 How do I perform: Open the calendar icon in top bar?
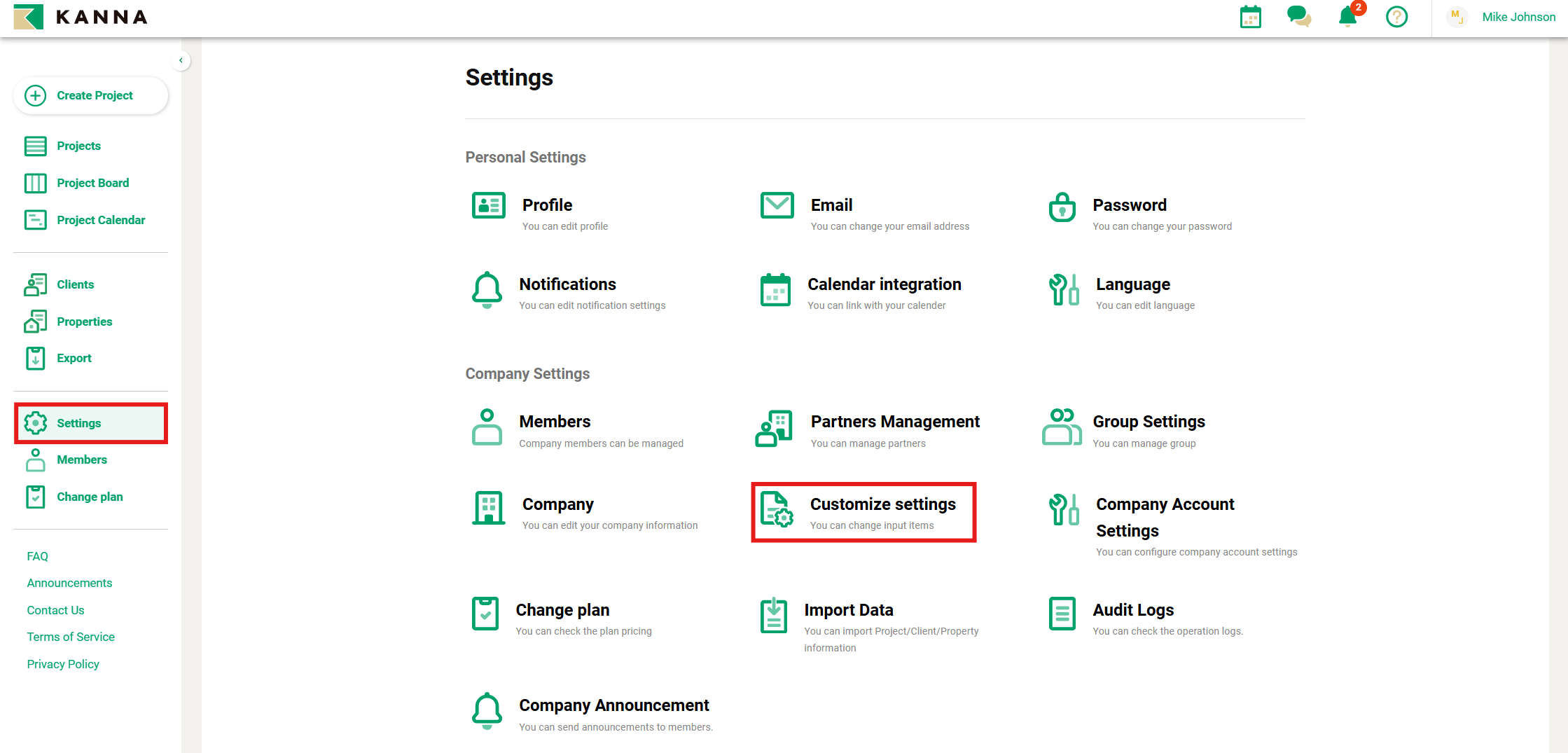tap(1251, 17)
